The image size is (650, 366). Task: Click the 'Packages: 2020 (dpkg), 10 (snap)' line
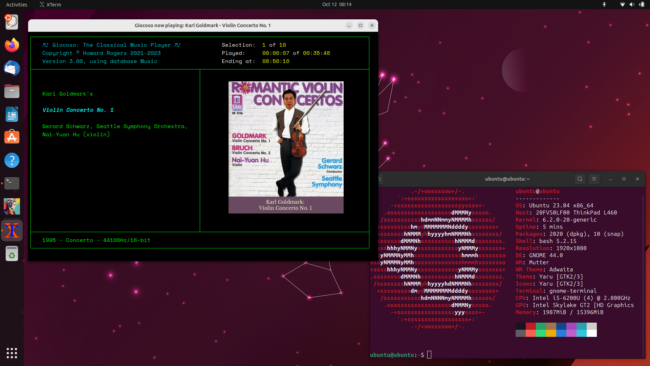(x=570, y=234)
